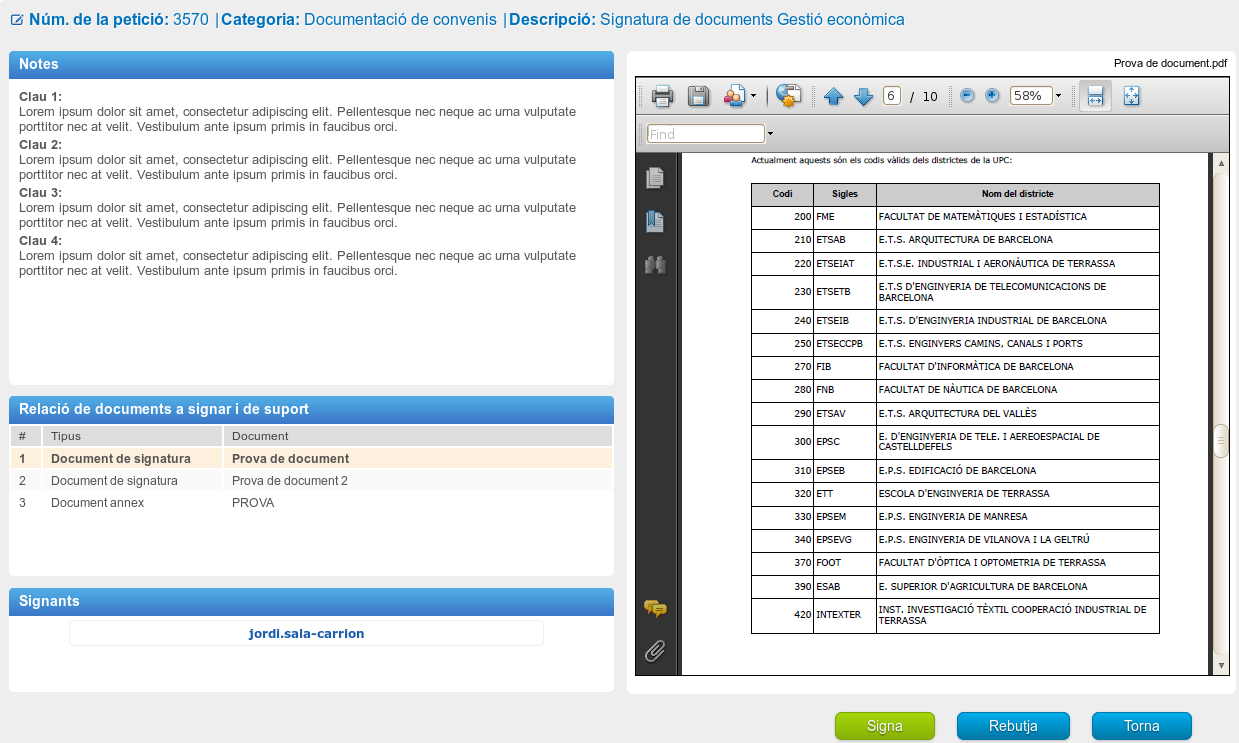Click the print icon in PDF toolbar
1239x743 pixels.
[662, 96]
